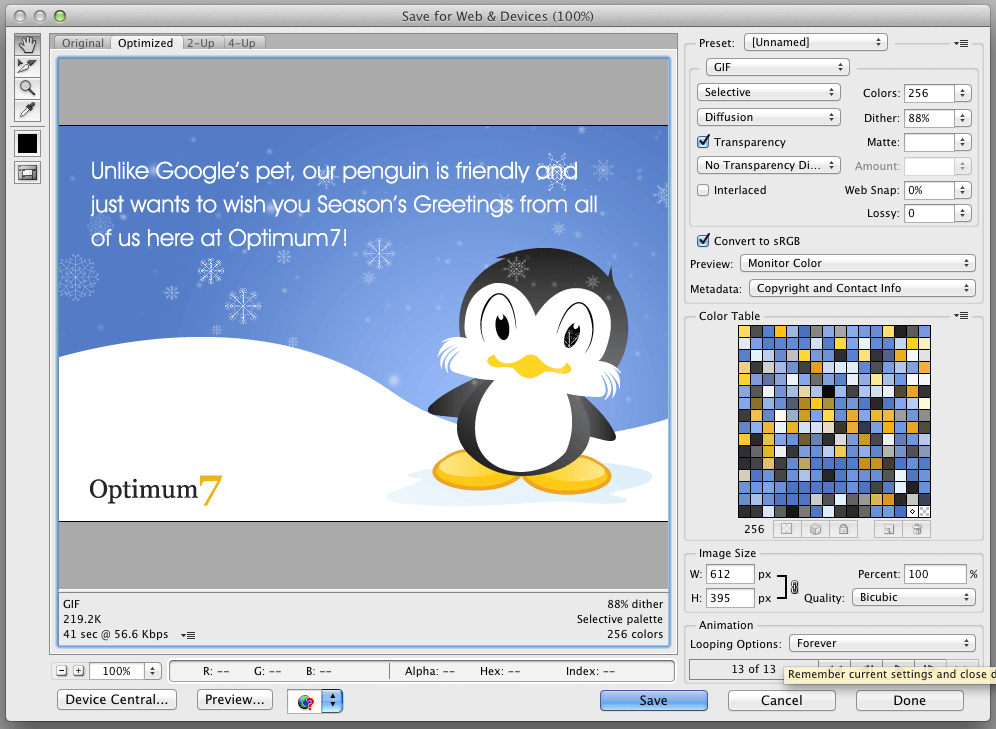Image resolution: width=996 pixels, height=729 pixels.
Task: Click the Cancel button
Action: (781, 700)
